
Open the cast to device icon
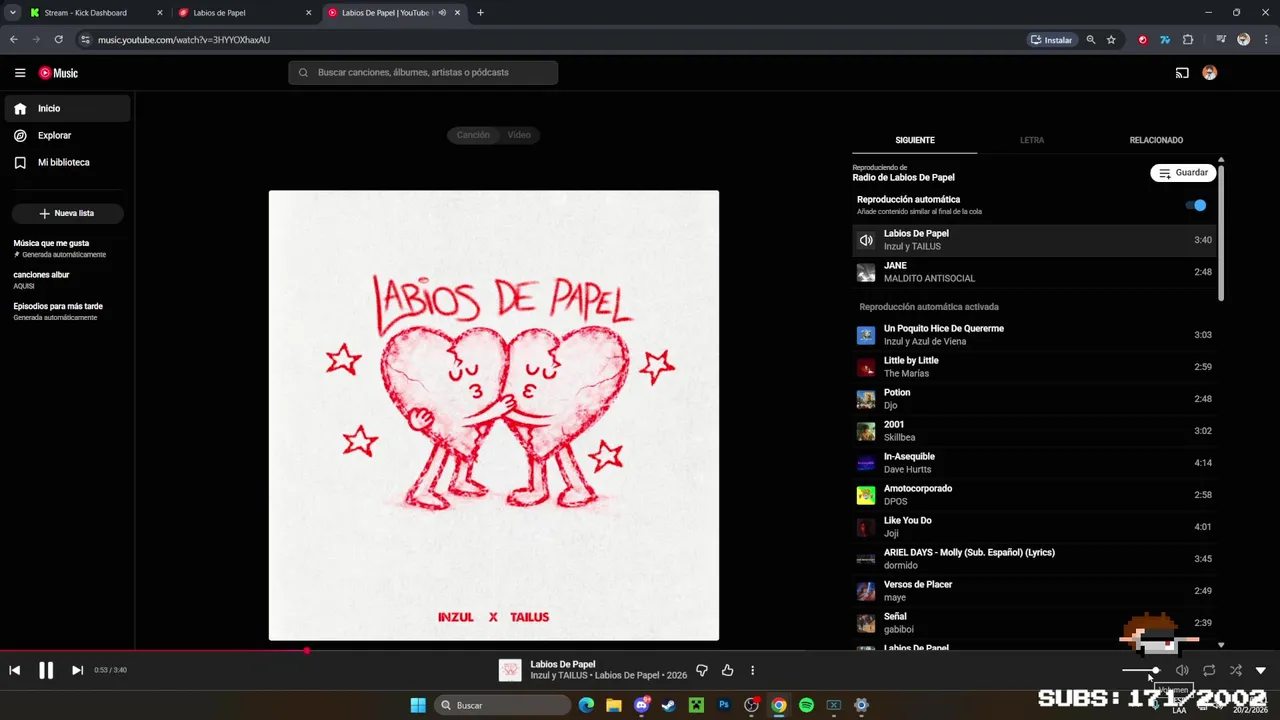[x=1182, y=73]
